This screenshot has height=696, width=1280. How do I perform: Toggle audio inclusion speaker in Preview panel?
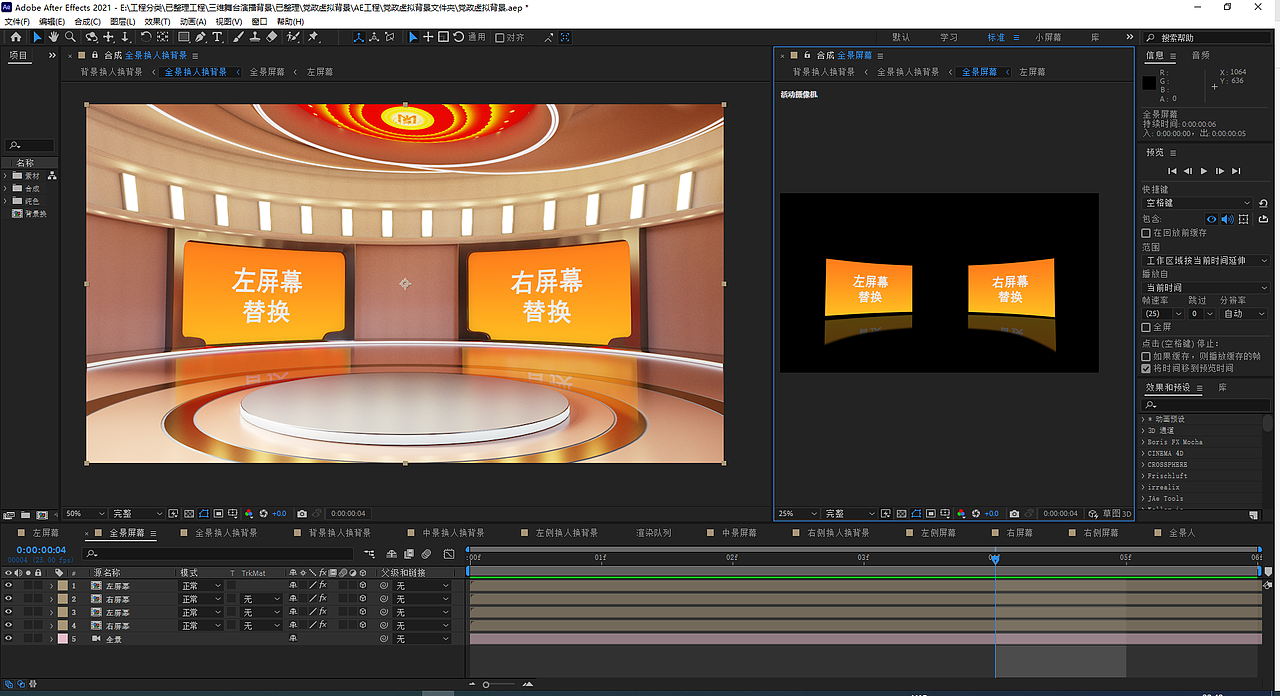coord(1227,219)
